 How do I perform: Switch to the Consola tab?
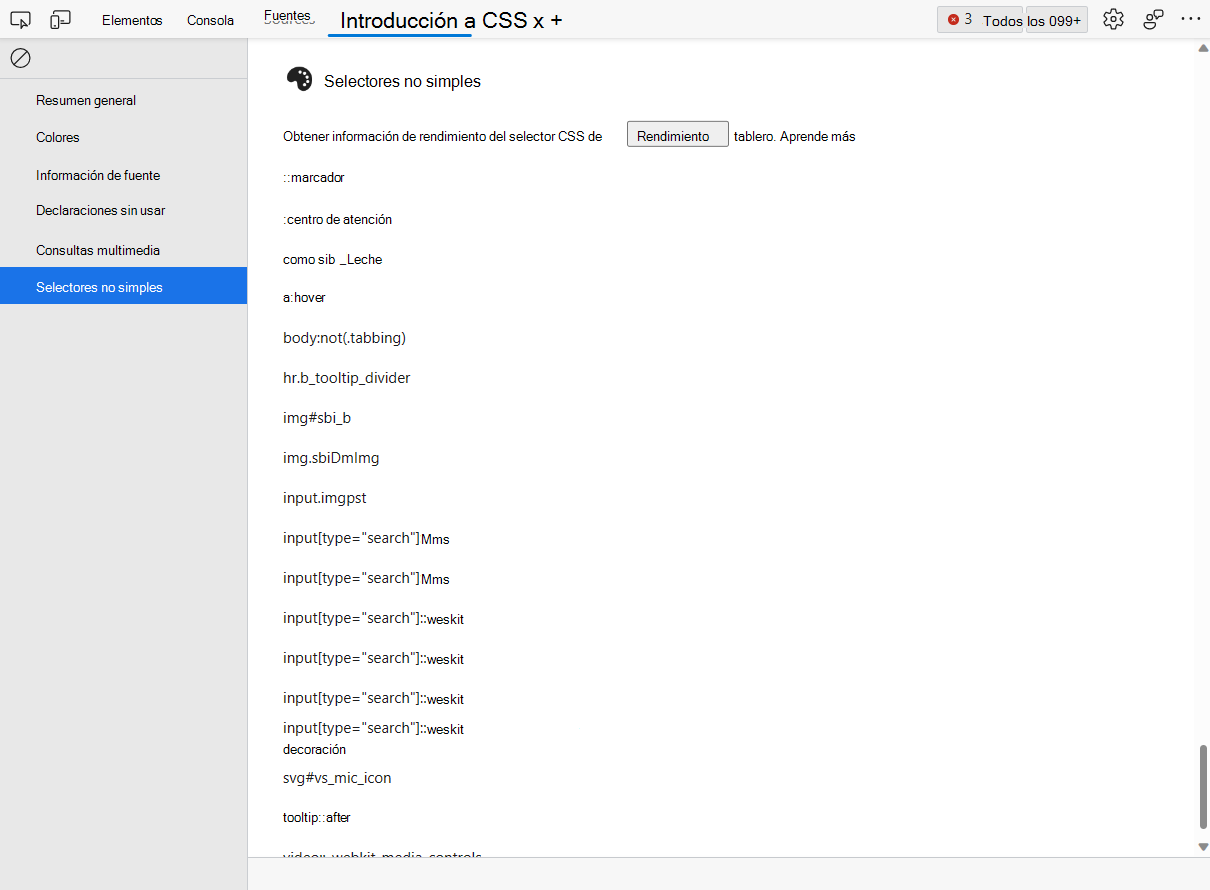click(210, 19)
